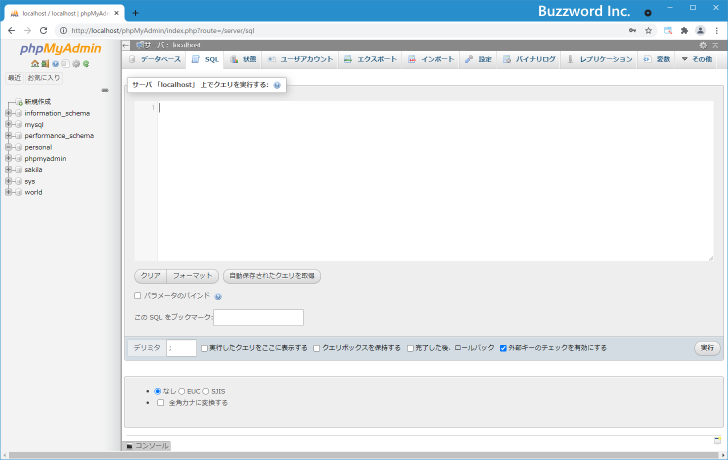This screenshot has height=460, width=728.
Task: Open the バイナリログ tab
Action: click(x=529, y=59)
